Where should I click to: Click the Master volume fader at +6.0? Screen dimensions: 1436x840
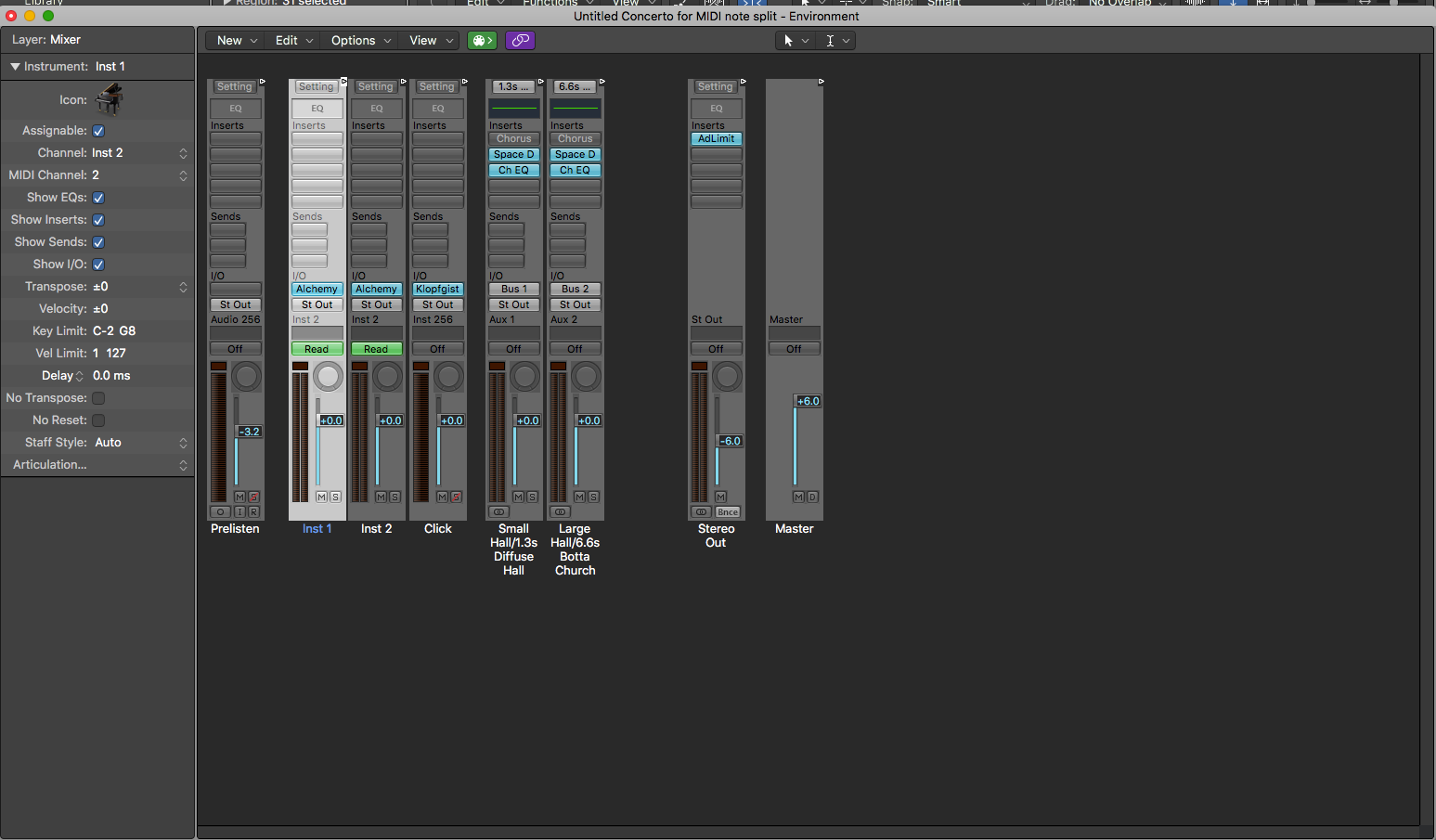[808, 401]
